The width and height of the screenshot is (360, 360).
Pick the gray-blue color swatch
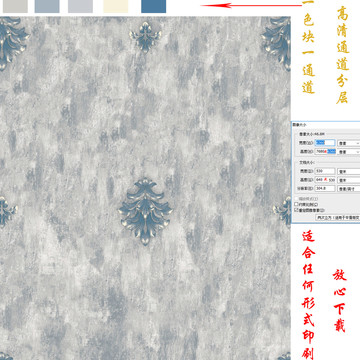47,6
